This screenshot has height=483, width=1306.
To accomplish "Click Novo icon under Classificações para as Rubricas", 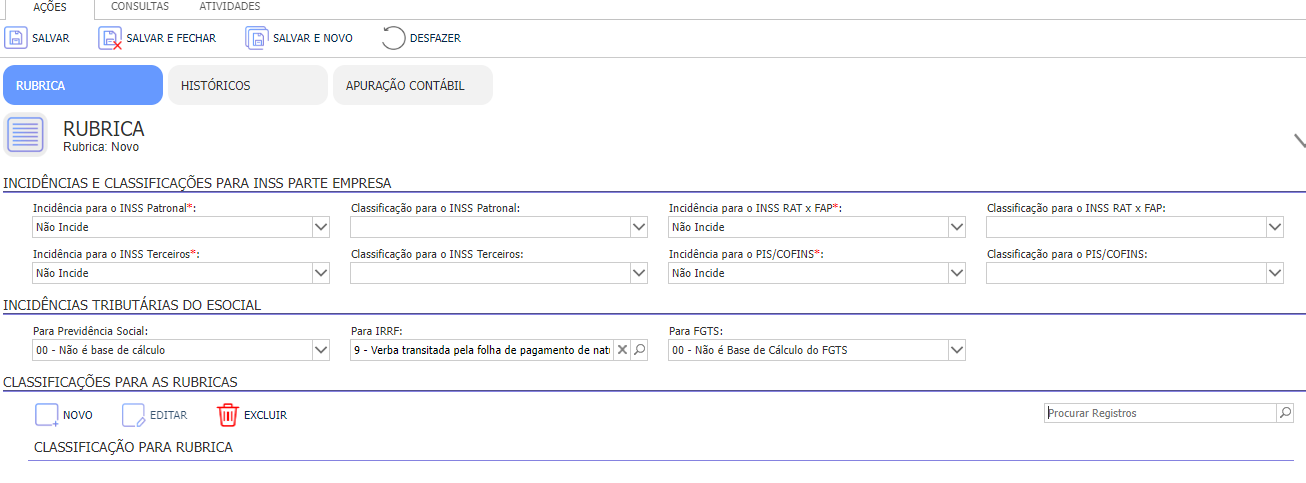I will tap(47, 415).
